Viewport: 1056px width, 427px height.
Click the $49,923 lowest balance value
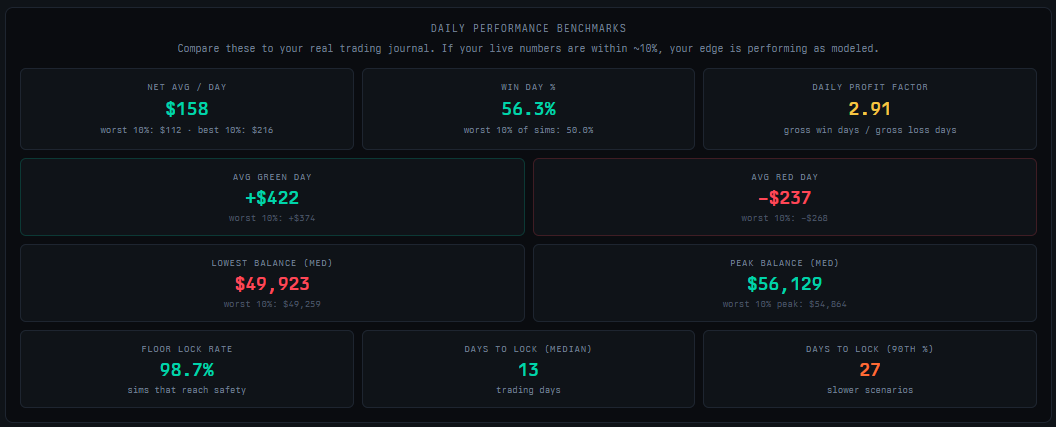click(272, 284)
